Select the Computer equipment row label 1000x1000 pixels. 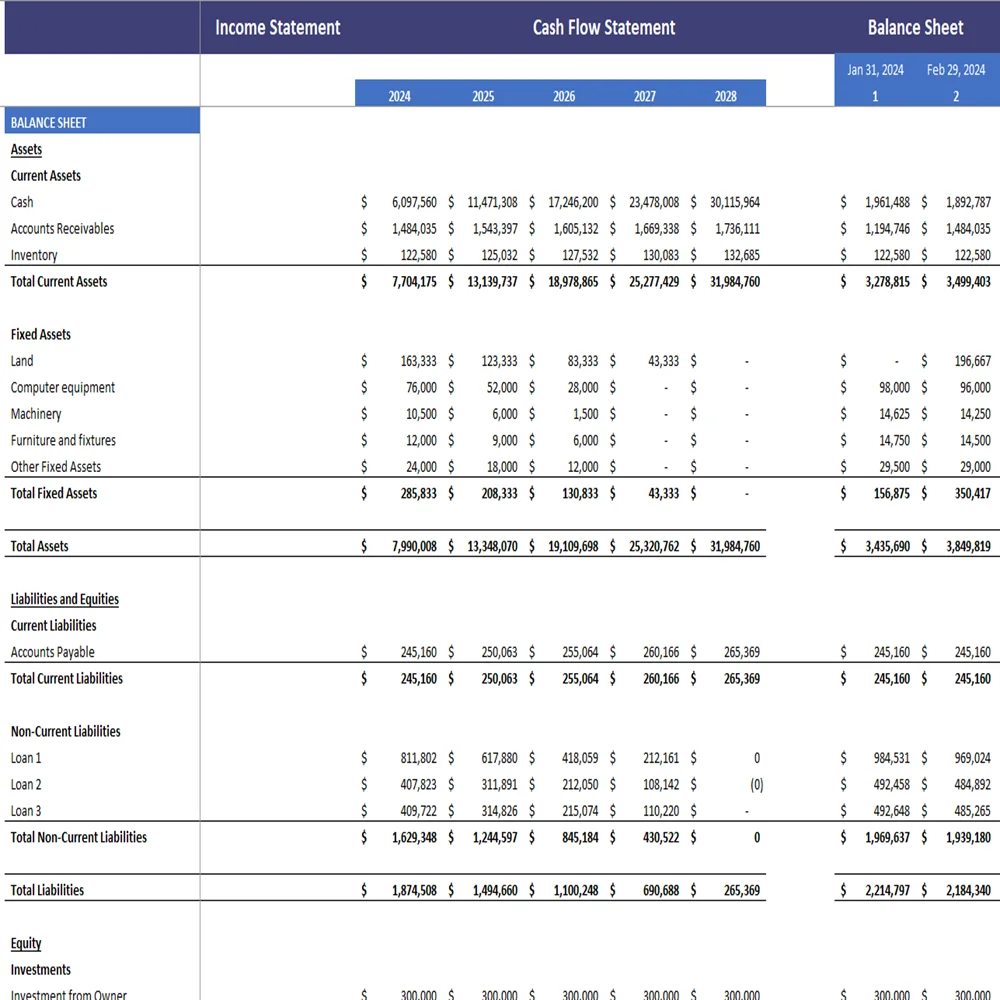point(62,387)
